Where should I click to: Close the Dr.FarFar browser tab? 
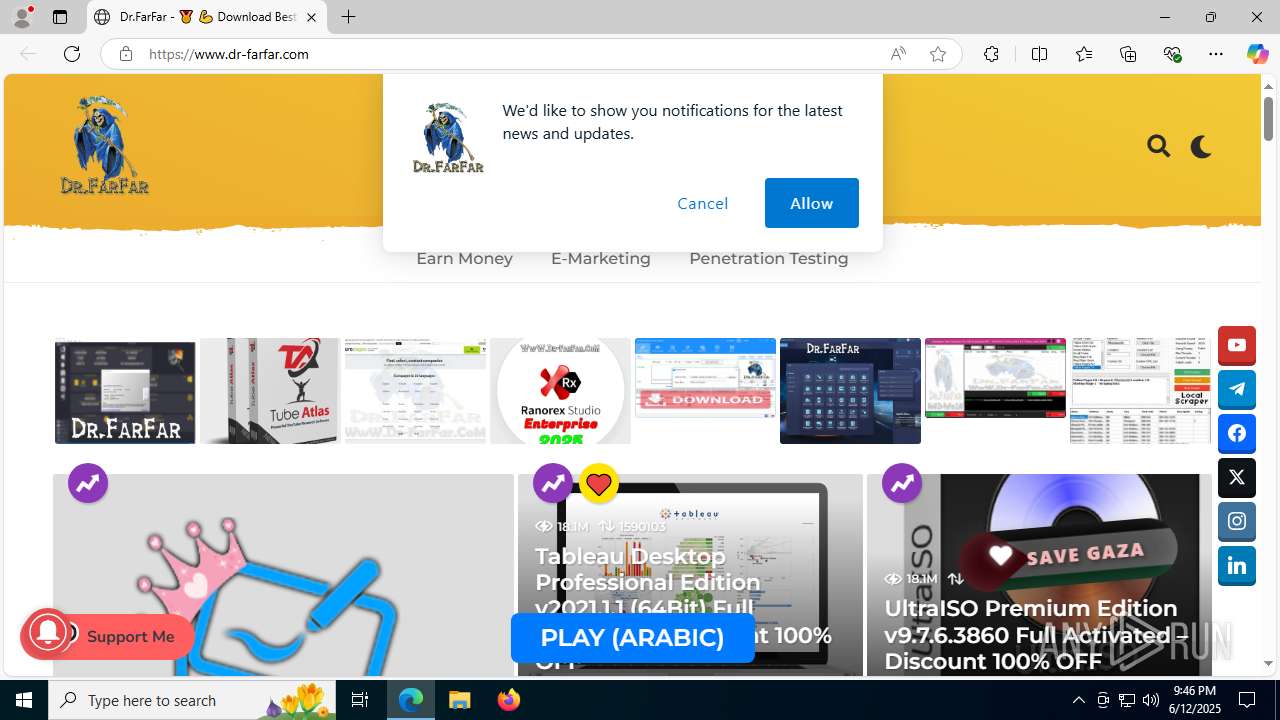(x=312, y=17)
